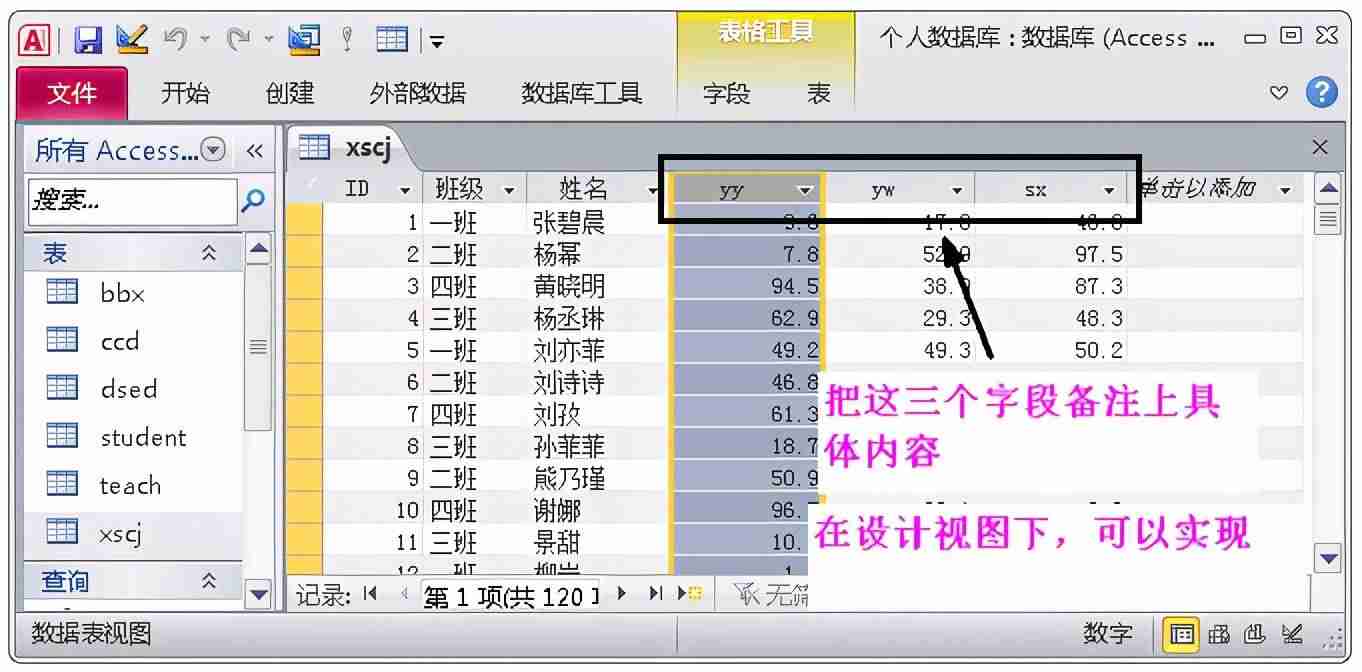Select the sx cell showing 97.5
The height and width of the screenshot is (672, 1362).
pos(1051,255)
